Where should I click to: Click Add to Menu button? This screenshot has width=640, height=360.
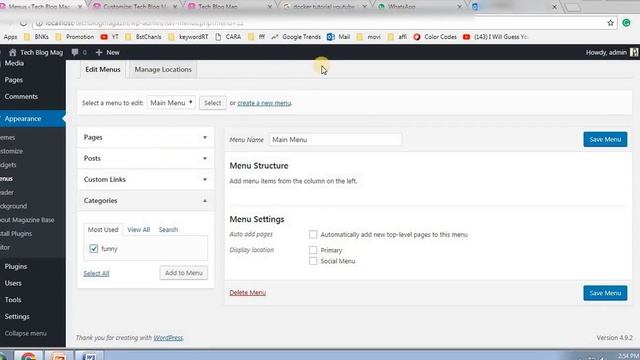183,273
